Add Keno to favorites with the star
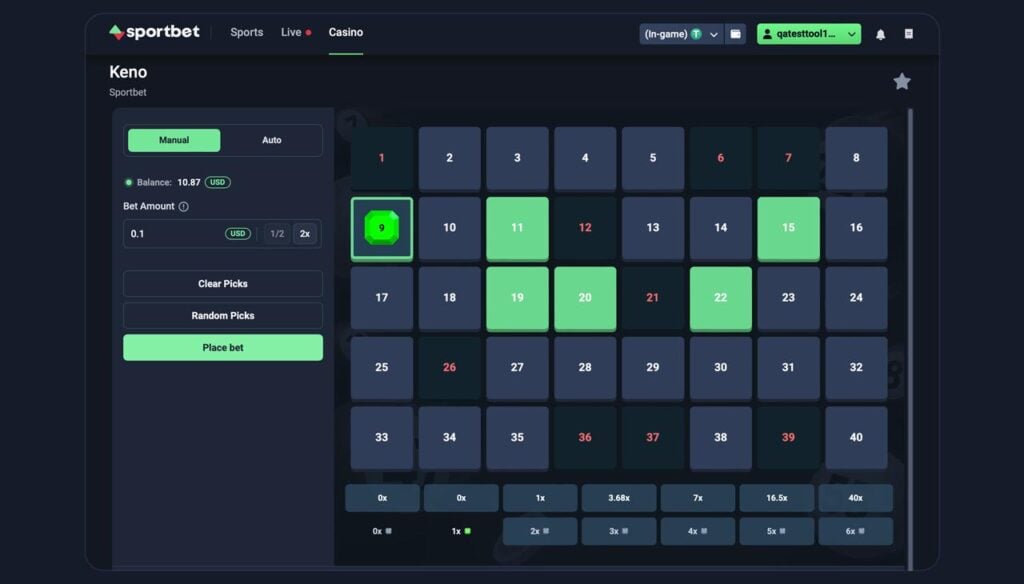 click(x=902, y=82)
